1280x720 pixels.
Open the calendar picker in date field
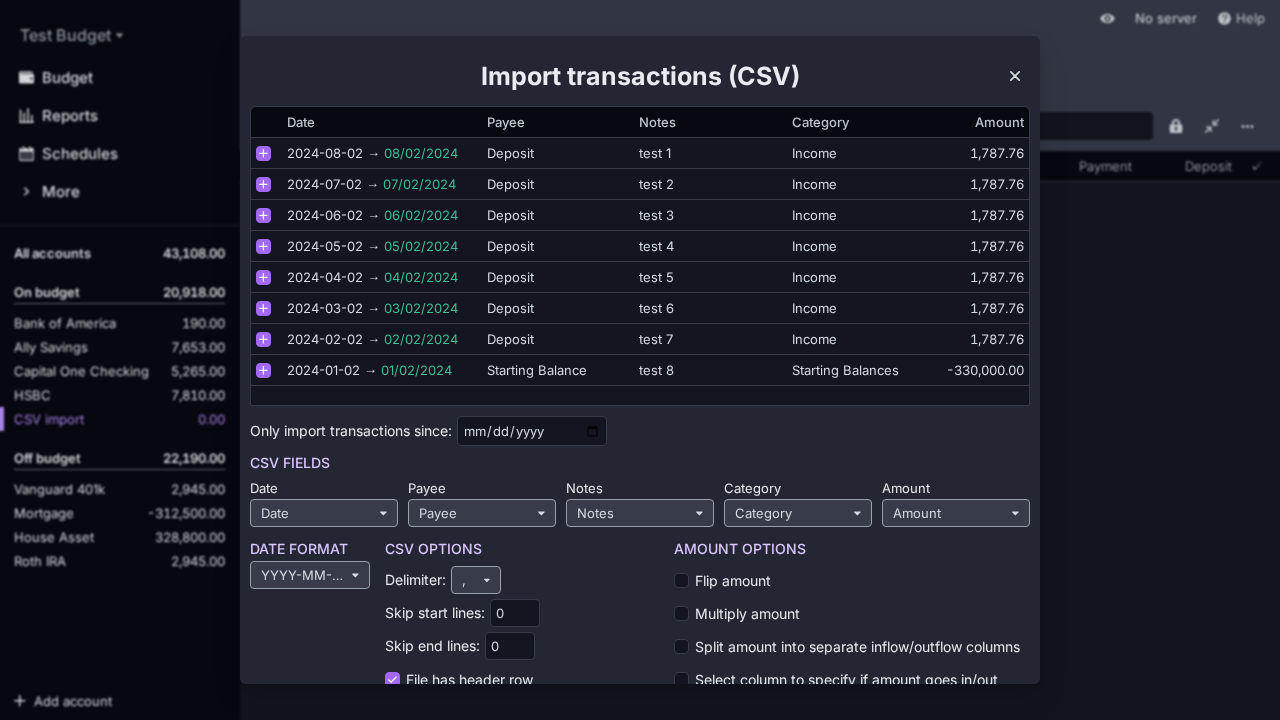[x=592, y=431]
